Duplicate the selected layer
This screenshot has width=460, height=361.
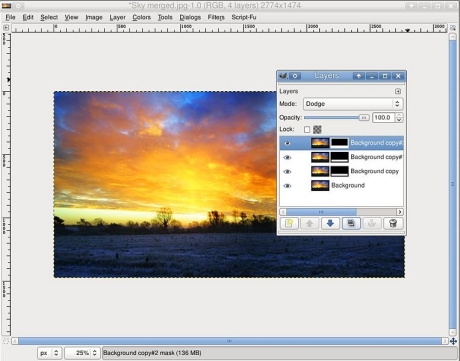pos(351,223)
